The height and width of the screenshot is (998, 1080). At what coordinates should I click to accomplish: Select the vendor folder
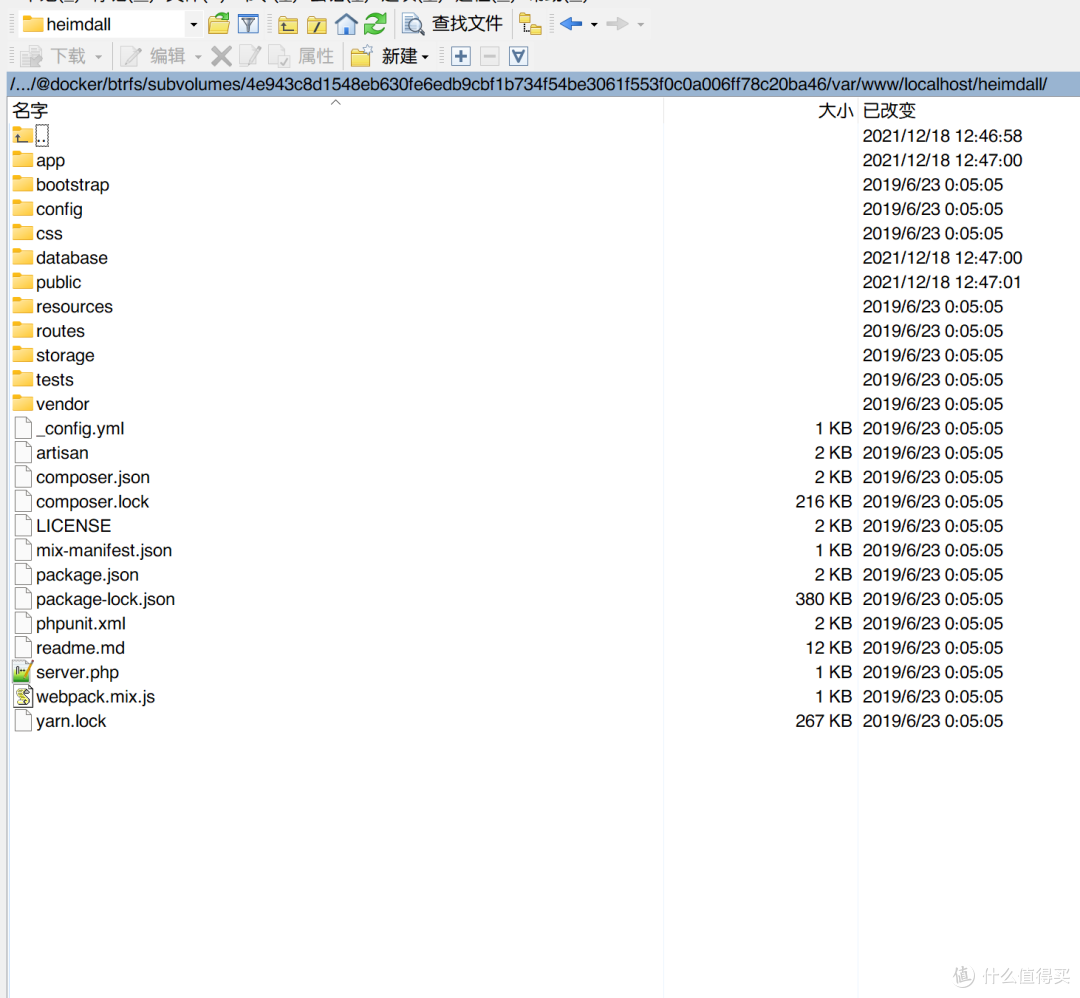coord(62,404)
